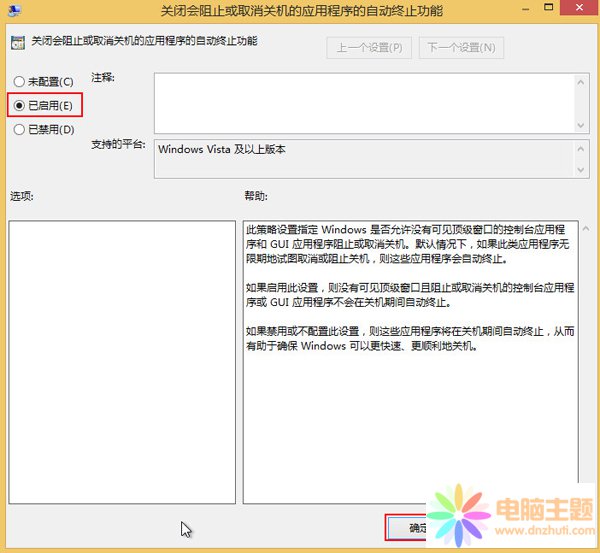Image resolution: width=600 pixels, height=553 pixels.
Task: Click the 选项 empty options panel
Action: [x=122, y=362]
